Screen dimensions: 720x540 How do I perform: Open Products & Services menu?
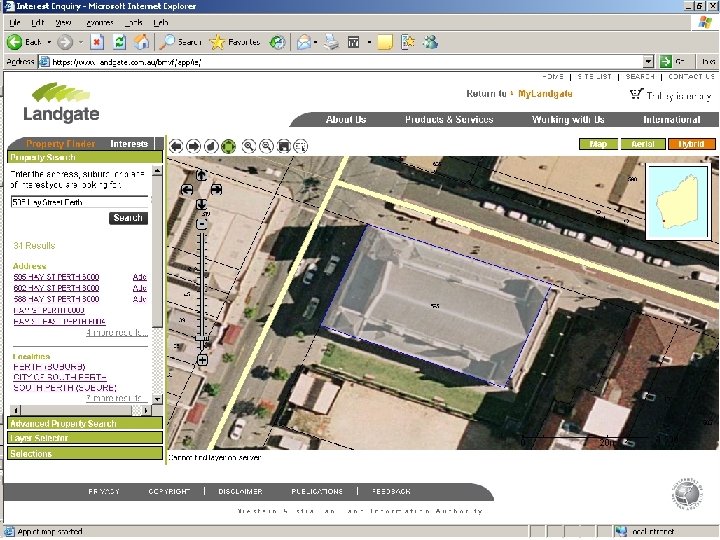449,120
